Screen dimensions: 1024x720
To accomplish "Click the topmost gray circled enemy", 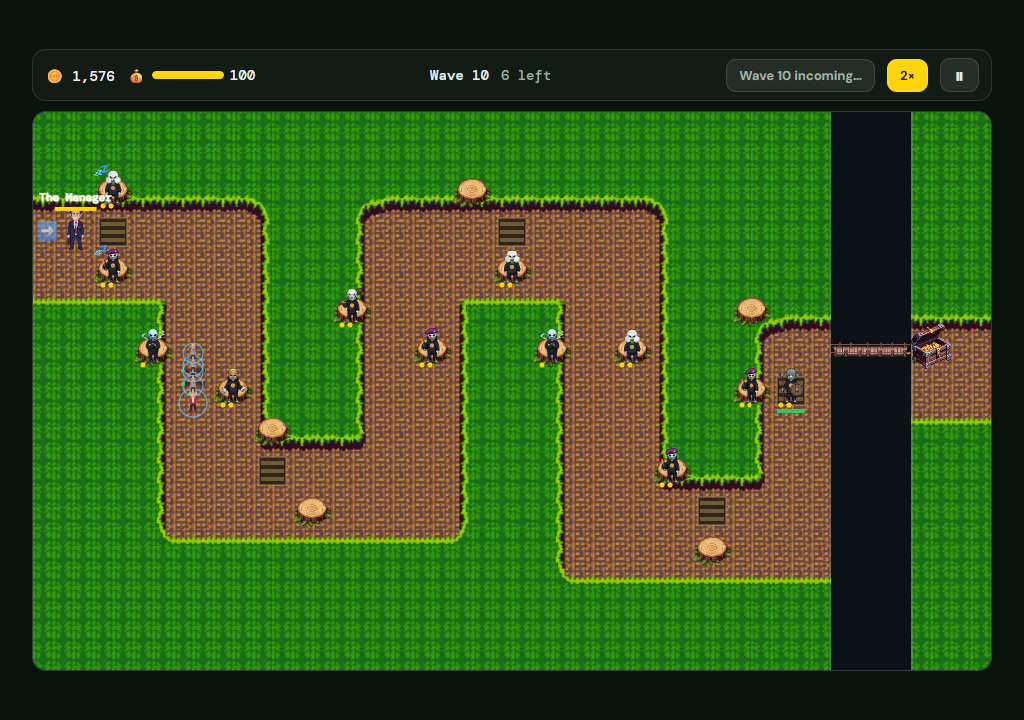I will pyautogui.click(x=193, y=353).
